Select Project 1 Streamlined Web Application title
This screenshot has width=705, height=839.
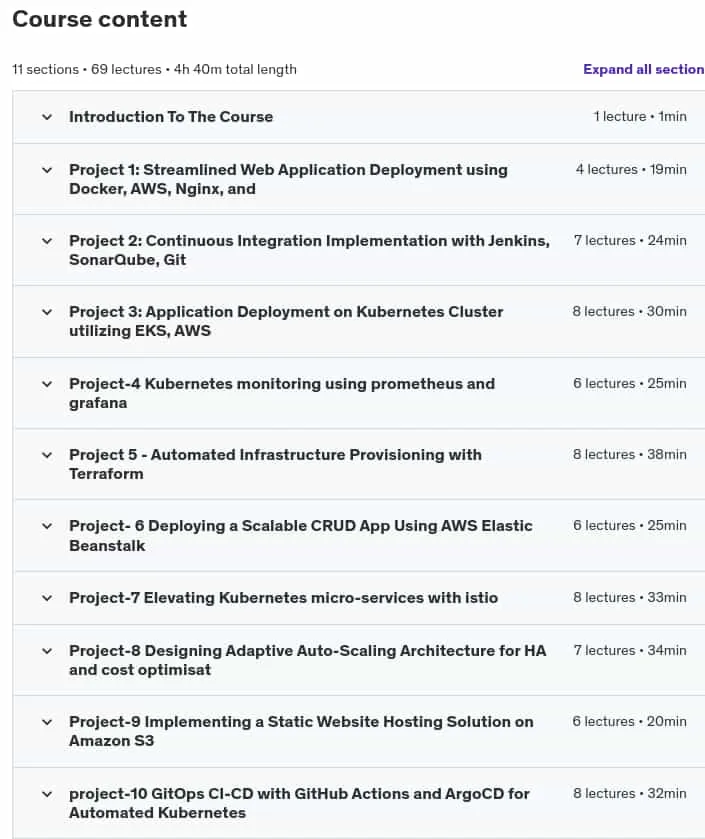(x=288, y=179)
